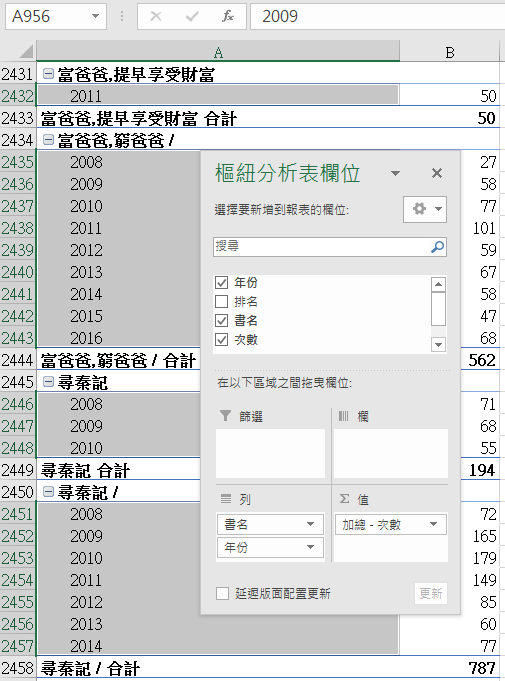505x681 pixels.
Task: Click cell 富爸爸,窮爸爸 / 合計
Action: pos(119,360)
